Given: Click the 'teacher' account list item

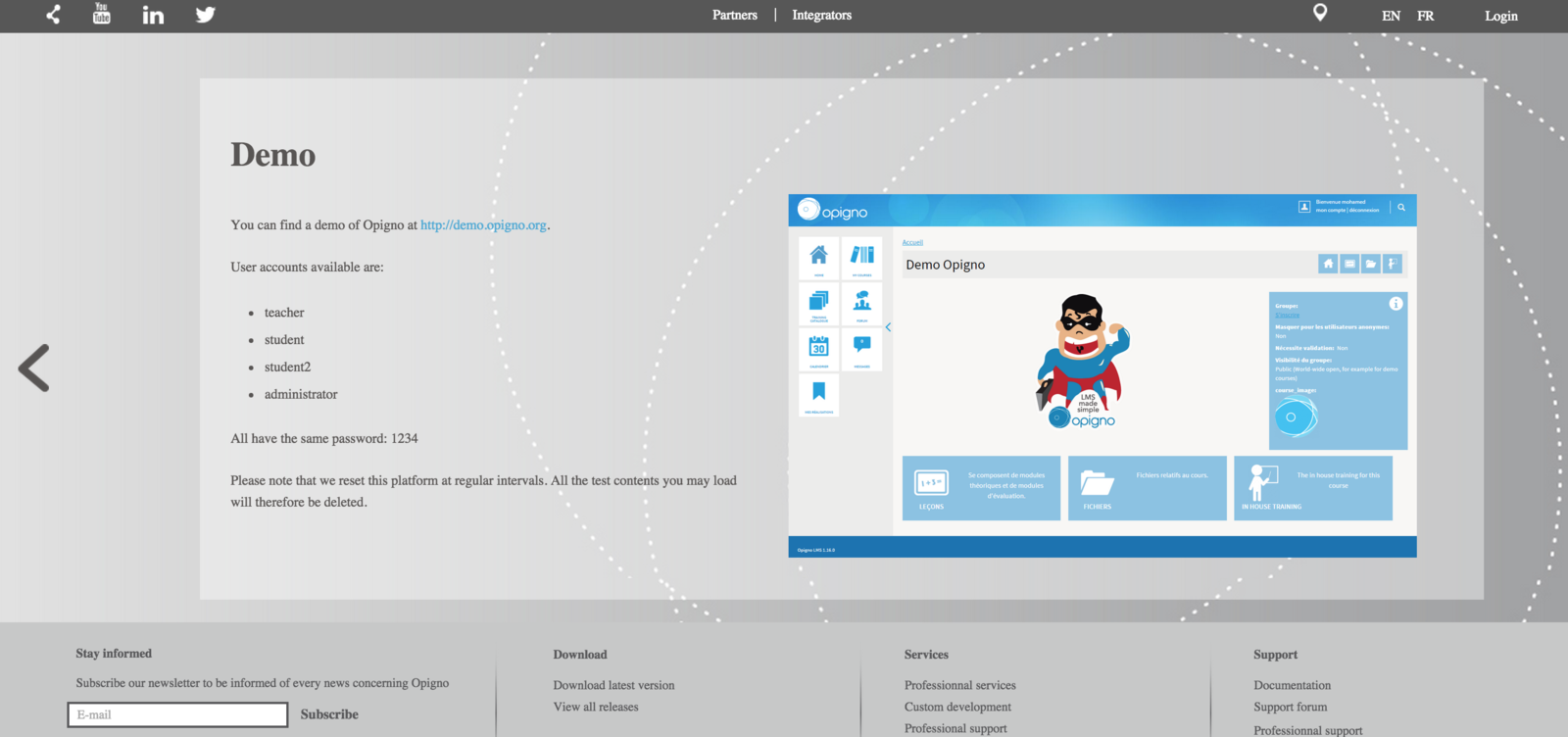Looking at the screenshot, I should [x=284, y=313].
